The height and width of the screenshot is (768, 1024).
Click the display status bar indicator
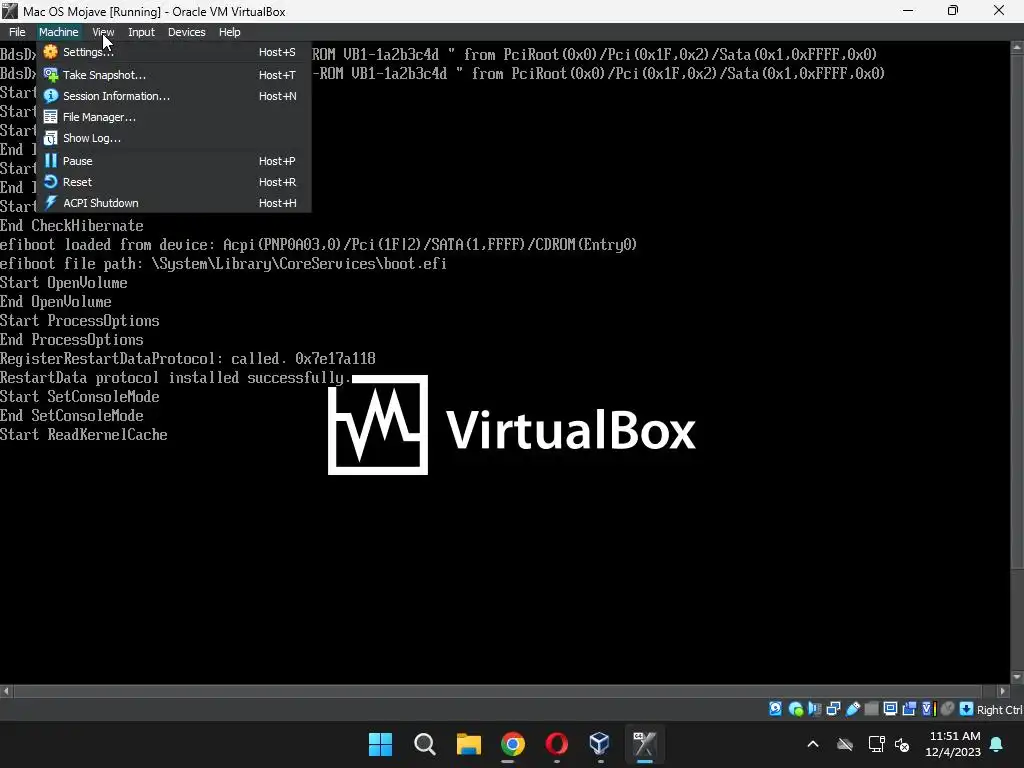(x=890, y=709)
